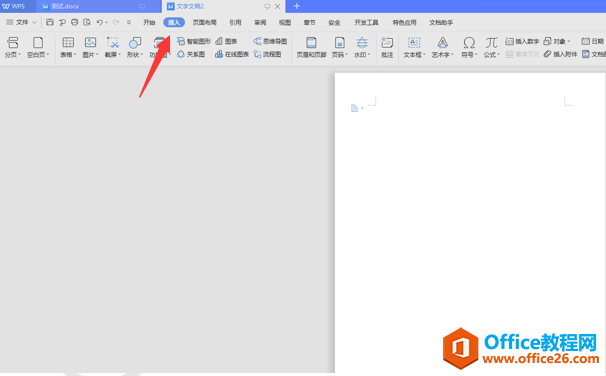Open the 开发工具 Developer tab
Viewport: 606px width, 376px height.
[366, 22]
